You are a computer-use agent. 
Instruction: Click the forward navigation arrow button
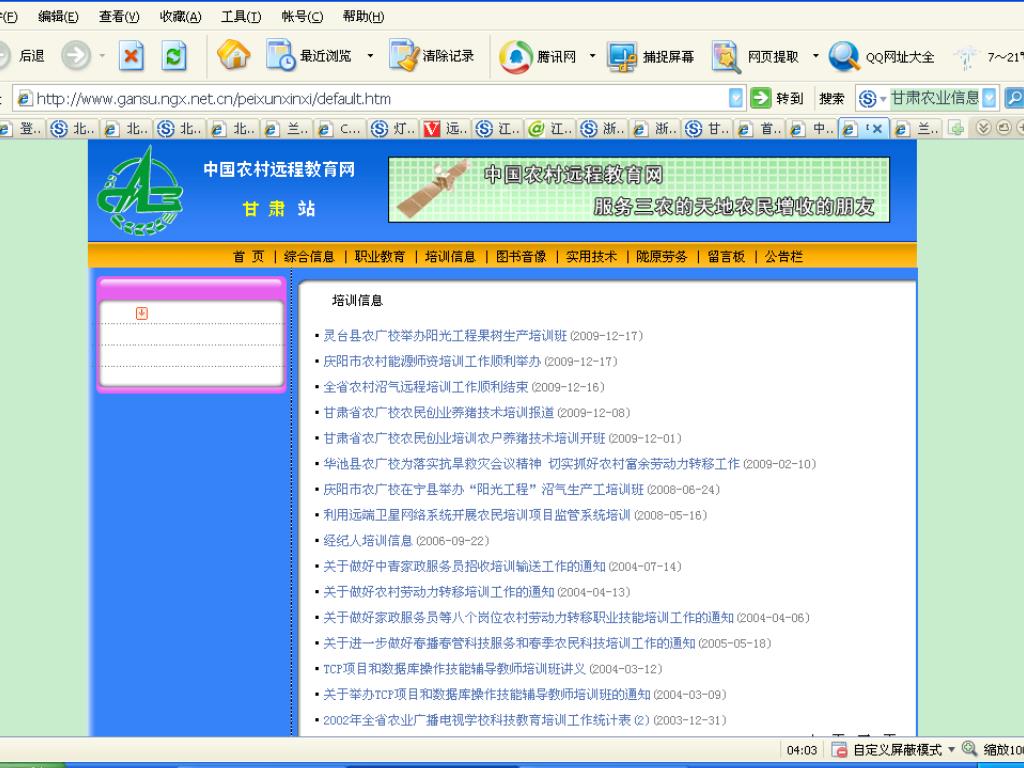pyautogui.click(x=76, y=56)
